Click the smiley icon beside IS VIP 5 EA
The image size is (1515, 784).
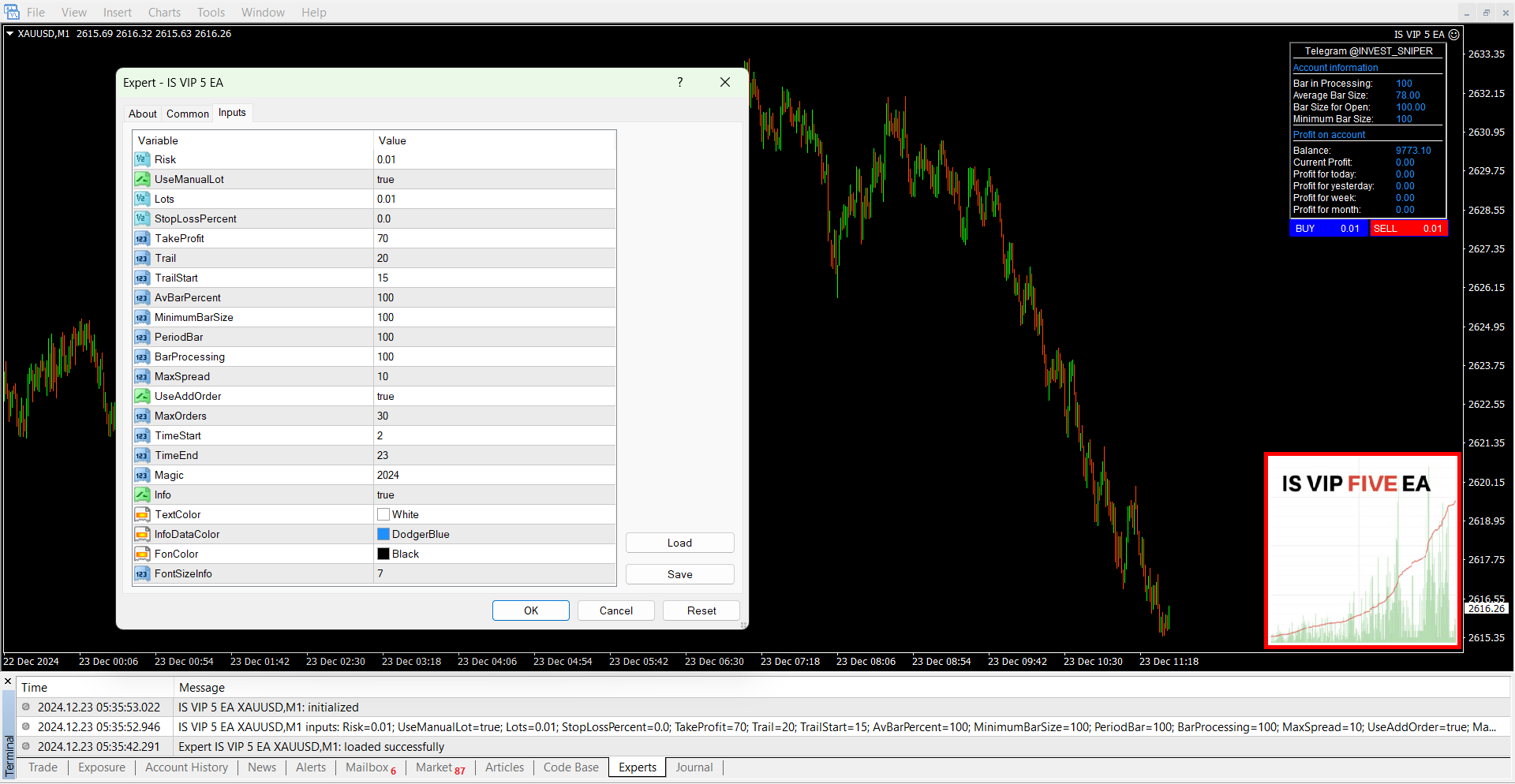(1453, 35)
